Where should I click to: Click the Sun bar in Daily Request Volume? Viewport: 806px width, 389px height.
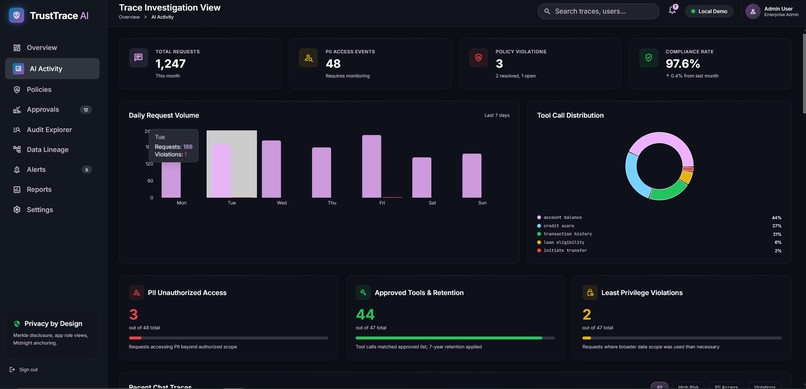point(472,176)
